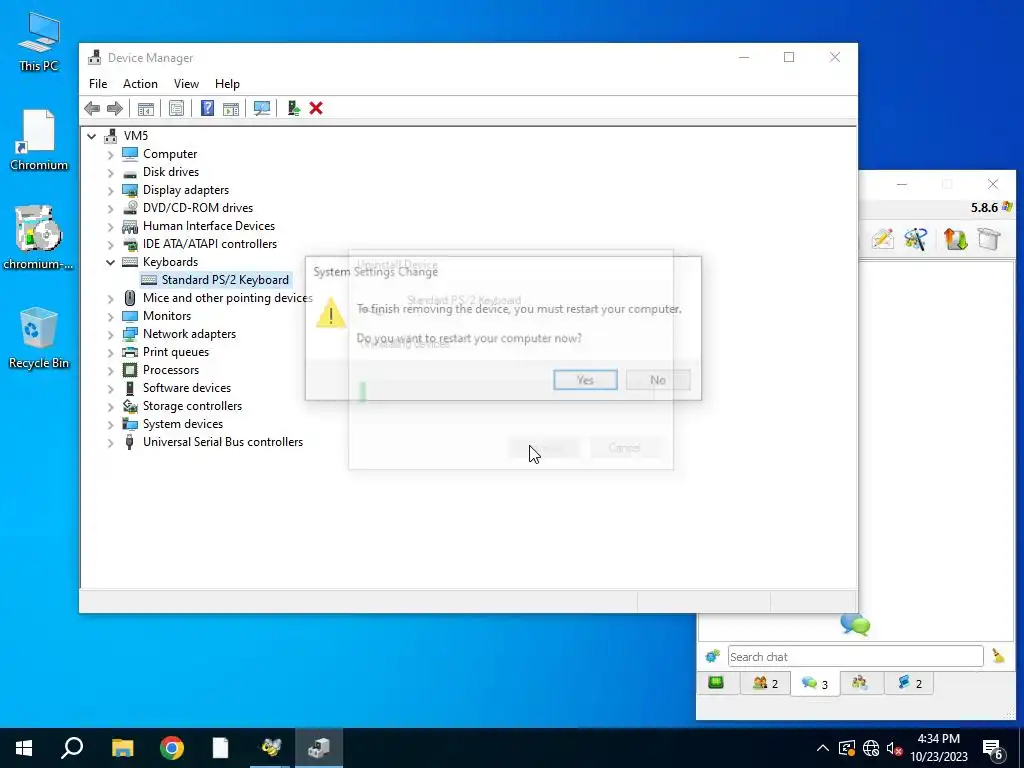Show hidden system tray icons
Viewport: 1024px width, 768px height.
(823, 748)
